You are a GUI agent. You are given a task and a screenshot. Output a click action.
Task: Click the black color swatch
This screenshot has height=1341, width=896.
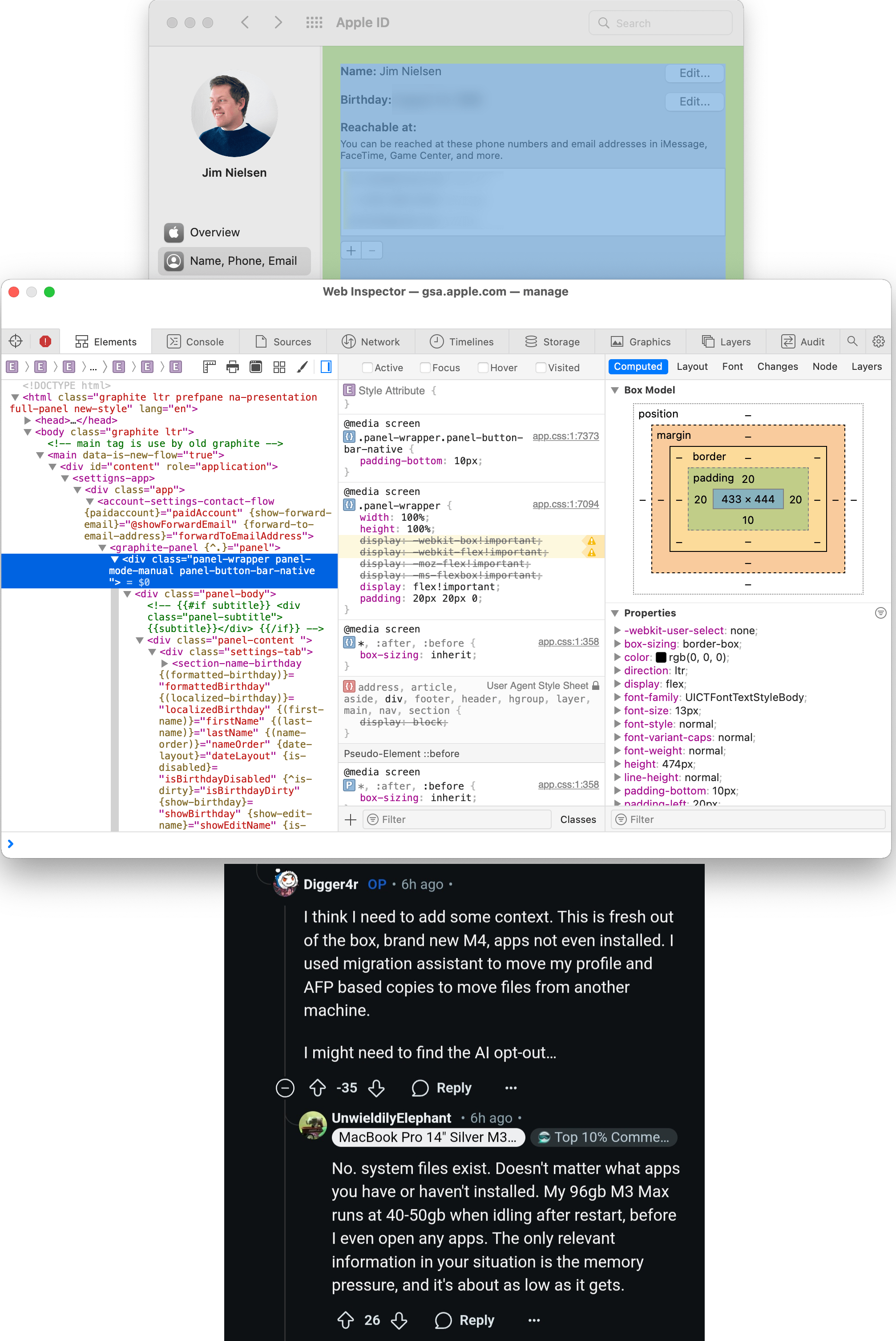coord(661,657)
